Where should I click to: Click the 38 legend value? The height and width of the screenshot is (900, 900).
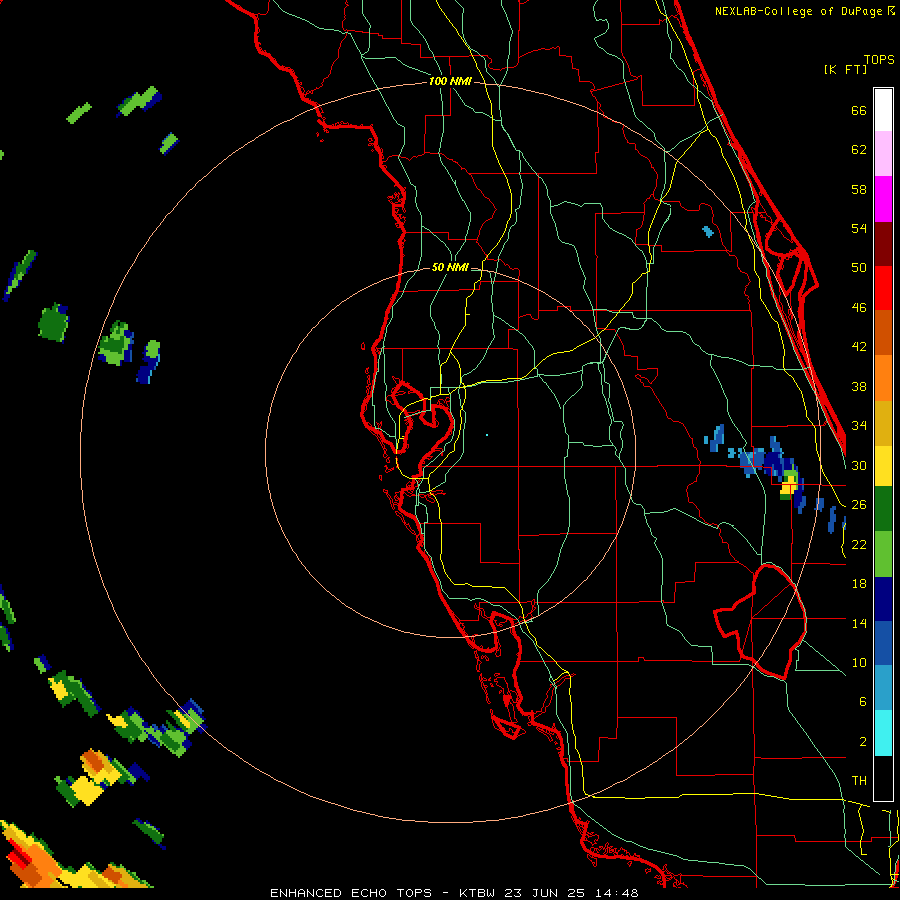click(x=859, y=386)
